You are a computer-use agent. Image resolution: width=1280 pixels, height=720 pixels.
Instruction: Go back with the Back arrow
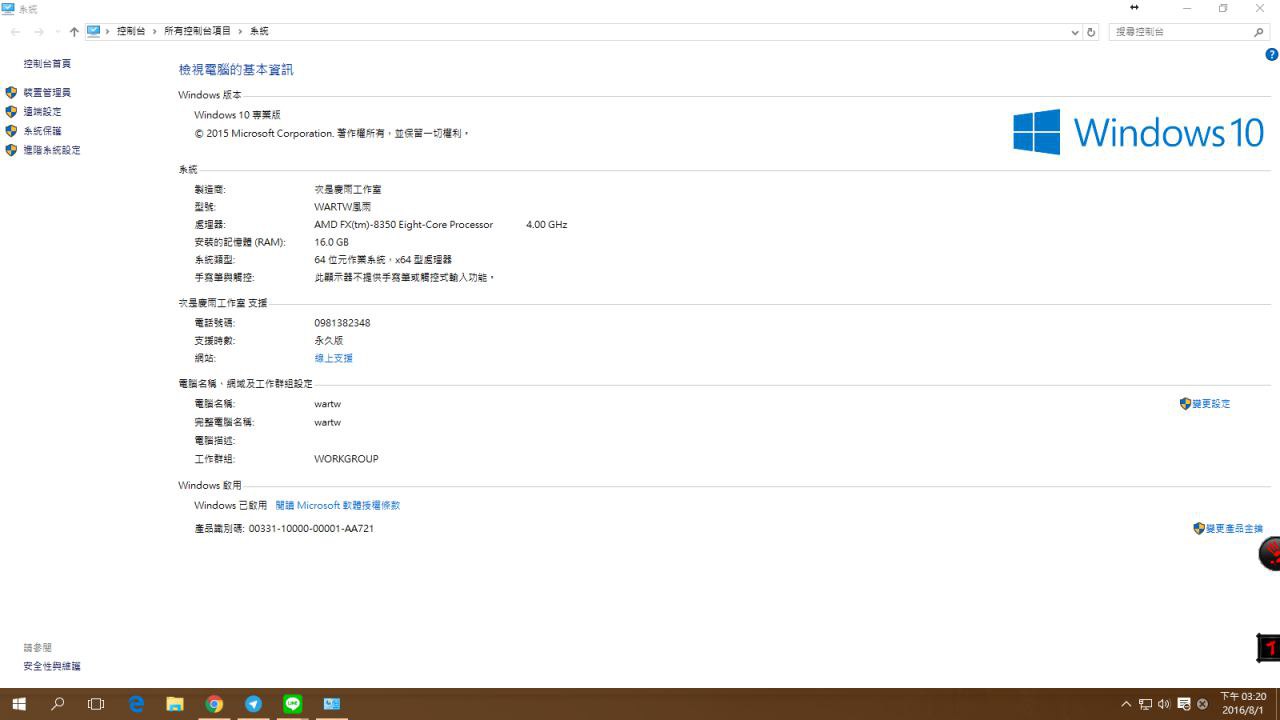(15, 32)
